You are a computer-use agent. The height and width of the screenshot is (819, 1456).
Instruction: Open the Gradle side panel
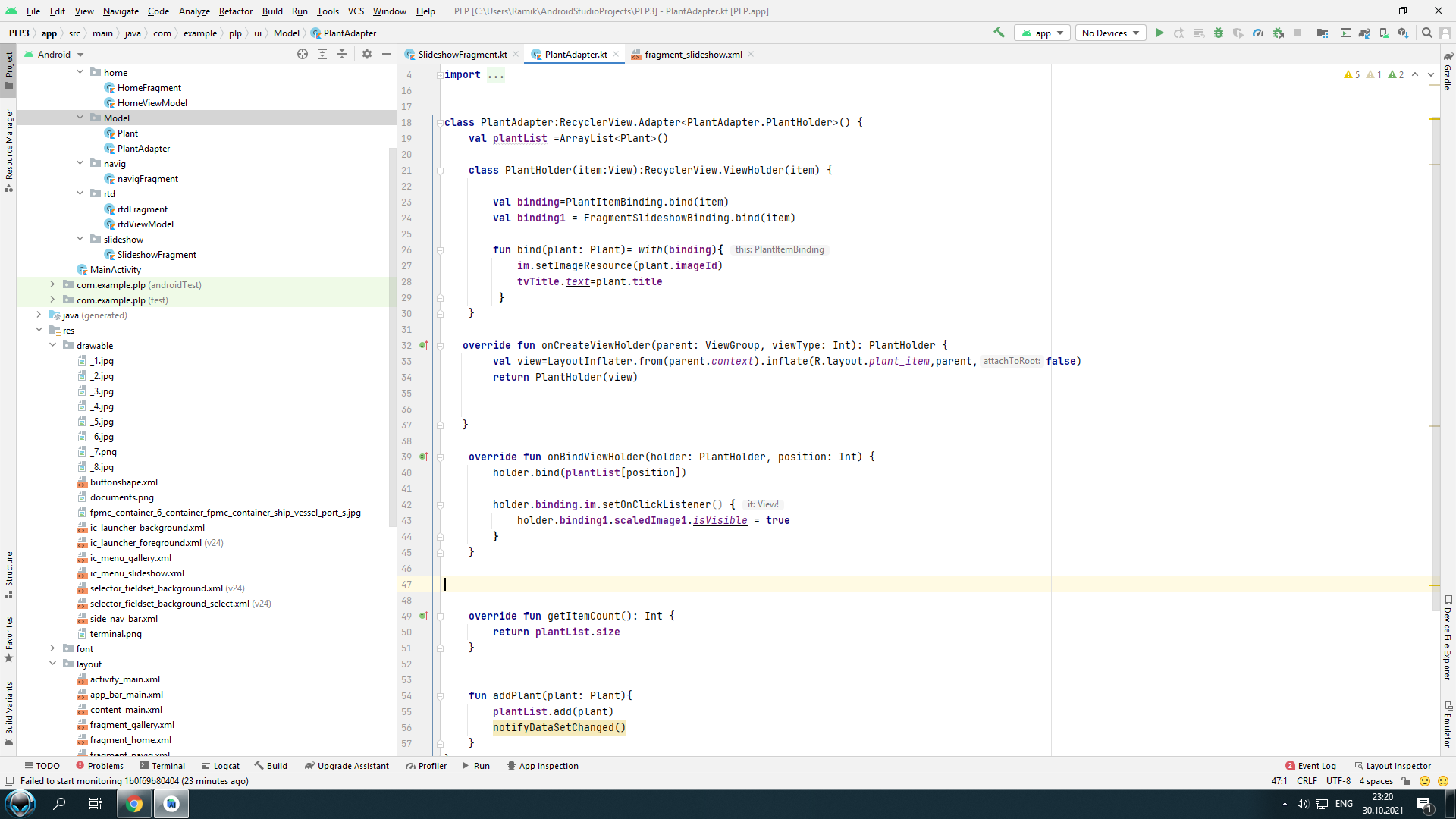(1448, 72)
